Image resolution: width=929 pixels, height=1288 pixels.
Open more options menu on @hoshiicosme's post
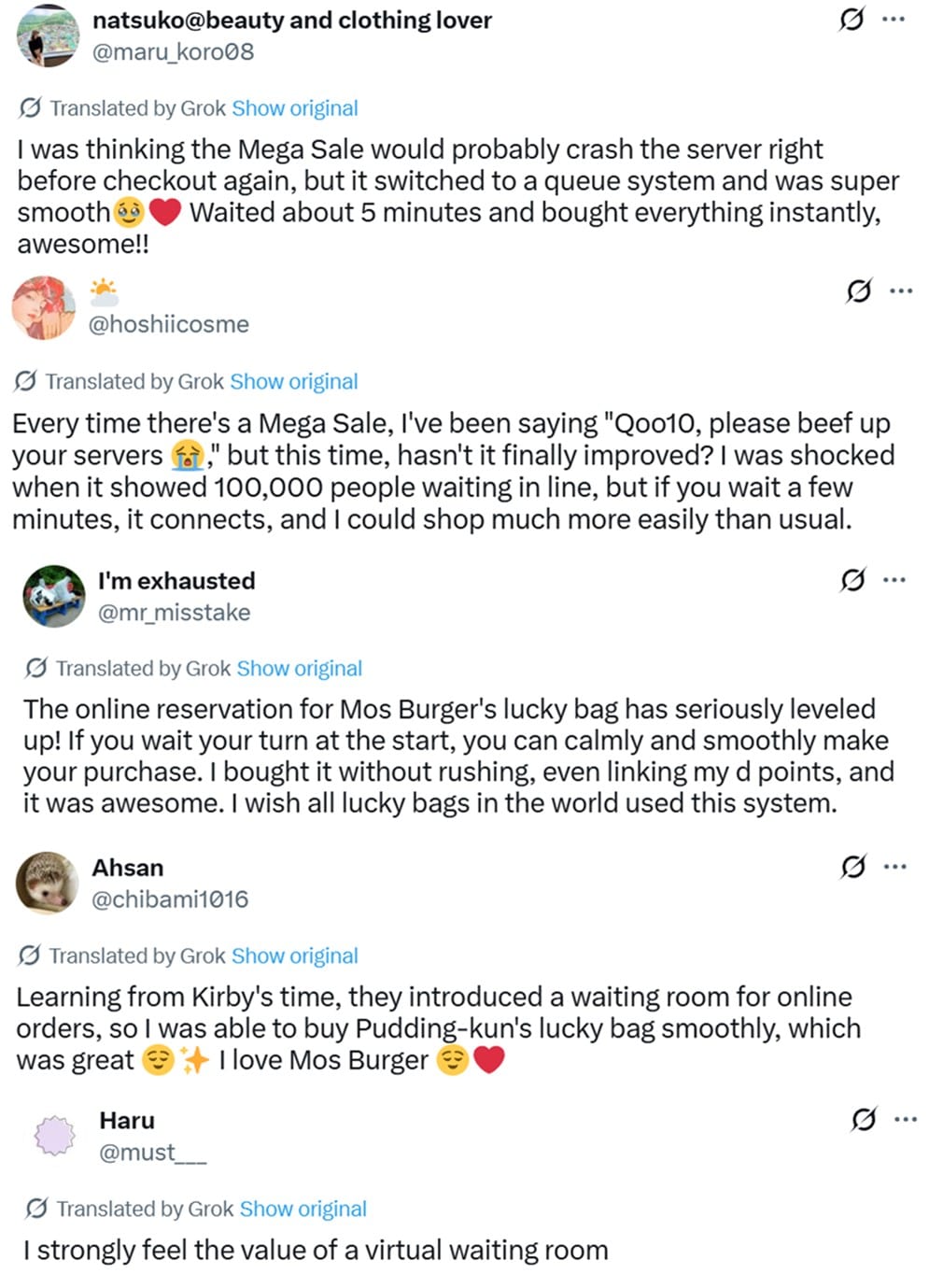tap(901, 291)
